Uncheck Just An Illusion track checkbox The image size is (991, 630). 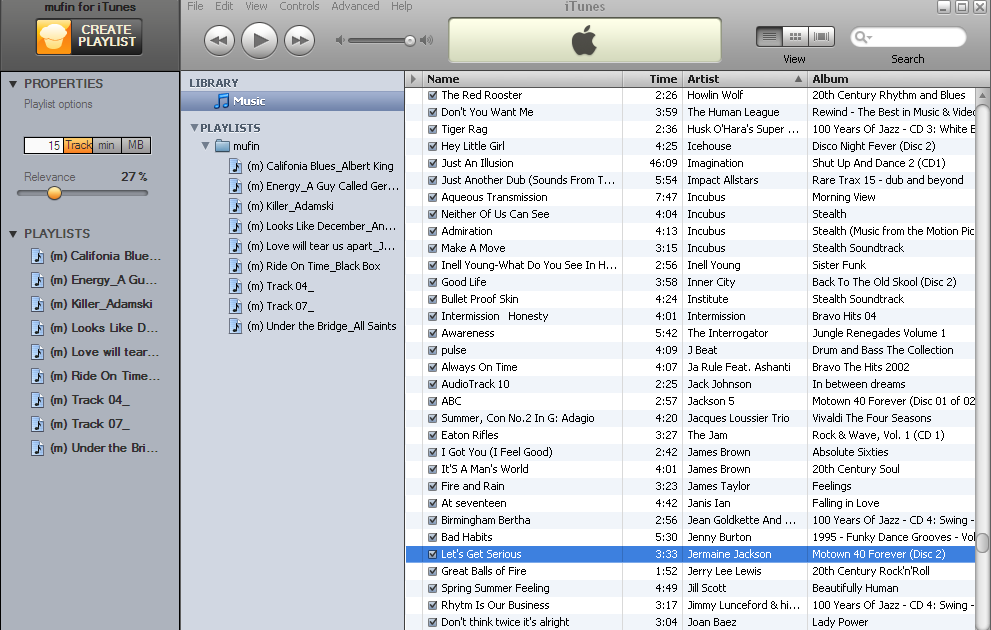pyautogui.click(x=433, y=164)
